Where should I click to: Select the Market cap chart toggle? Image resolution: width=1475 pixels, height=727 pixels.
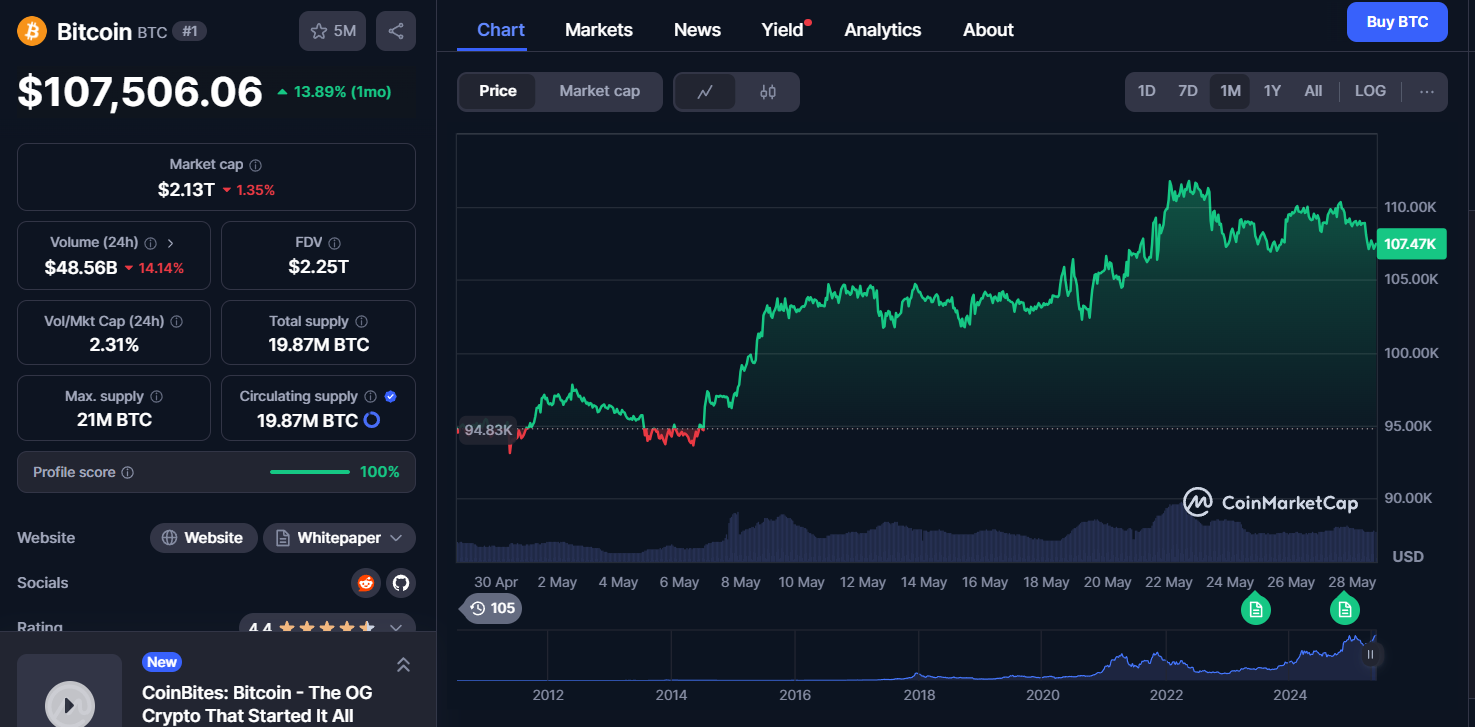coord(599,91)
